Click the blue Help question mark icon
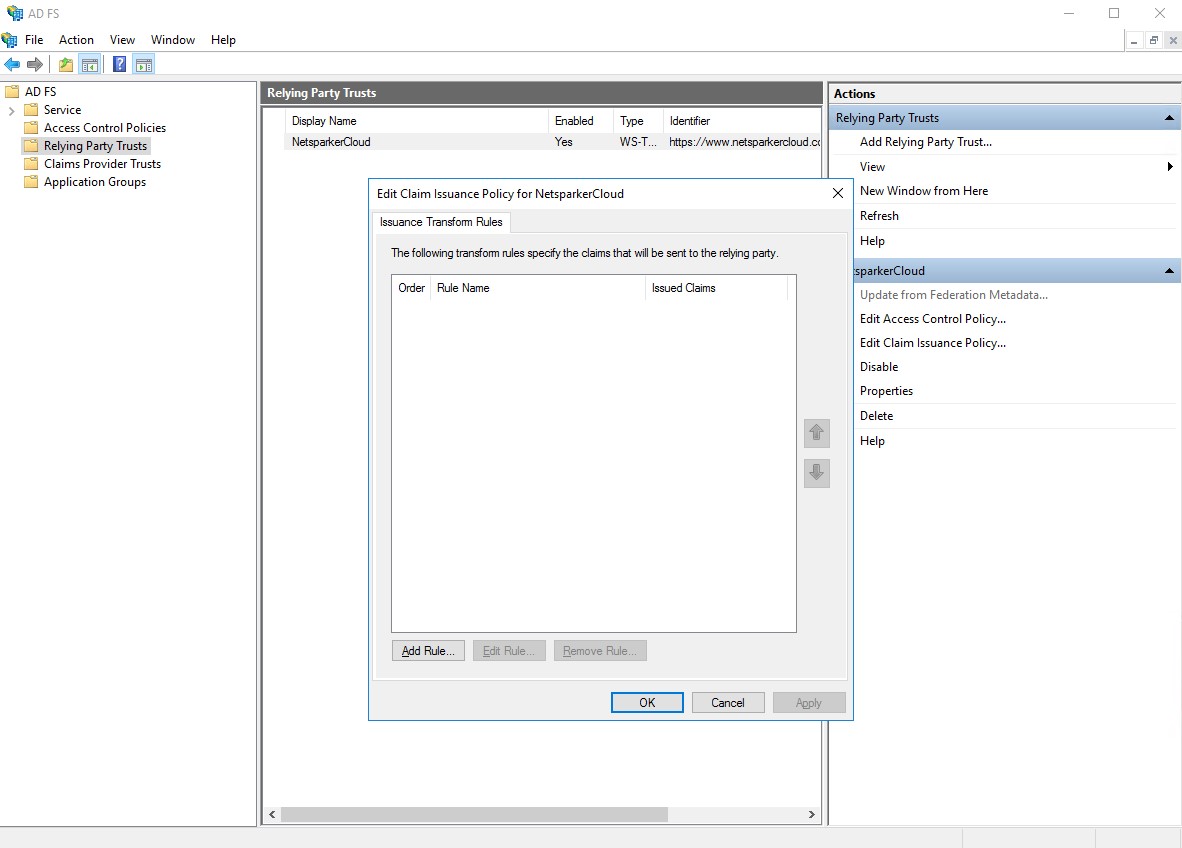 click(119, 65)
